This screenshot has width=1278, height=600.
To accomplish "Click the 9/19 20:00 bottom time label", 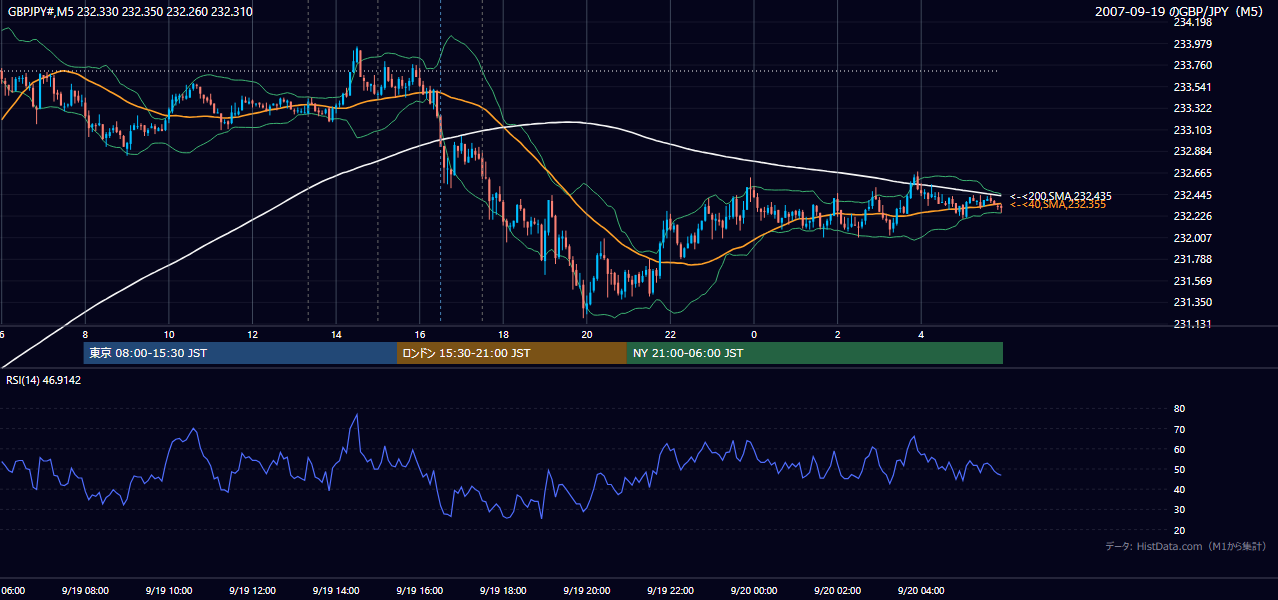I will click(586, 590).
